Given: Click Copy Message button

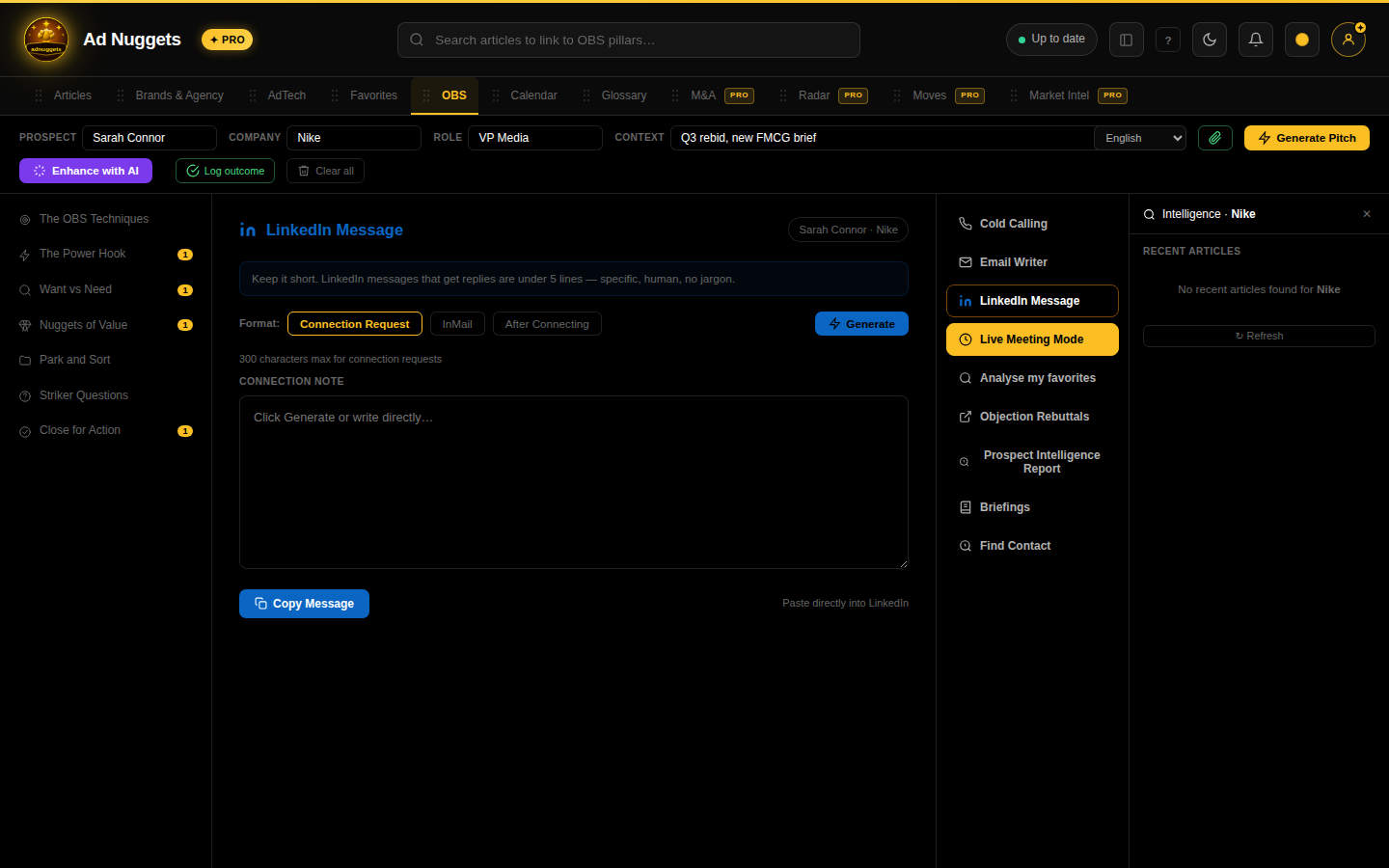Looking at the screenshot, I should (x=304, y=604).
